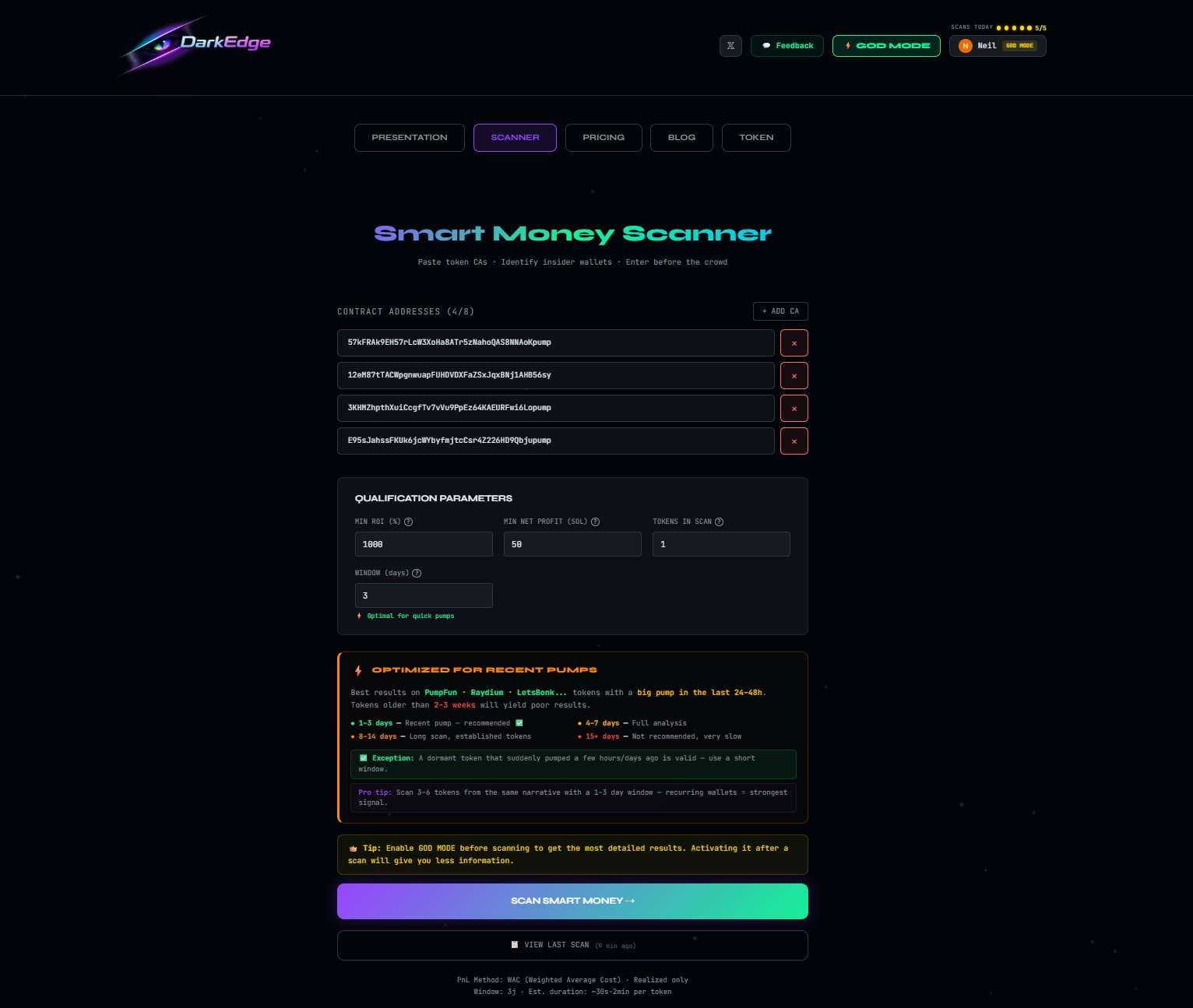Click the 'Exception:' note box
Screen dimensions: 1193x1008
coord(573,764)
